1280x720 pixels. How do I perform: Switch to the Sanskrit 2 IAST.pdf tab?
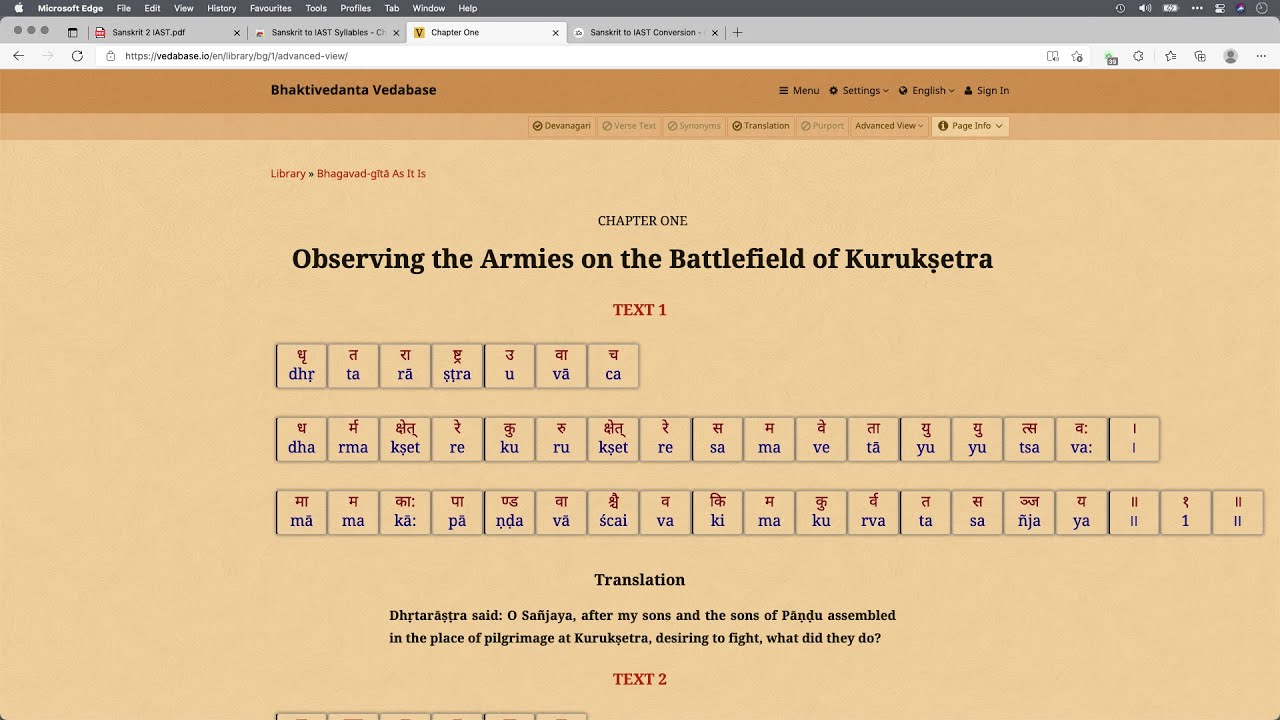(168, 32)
